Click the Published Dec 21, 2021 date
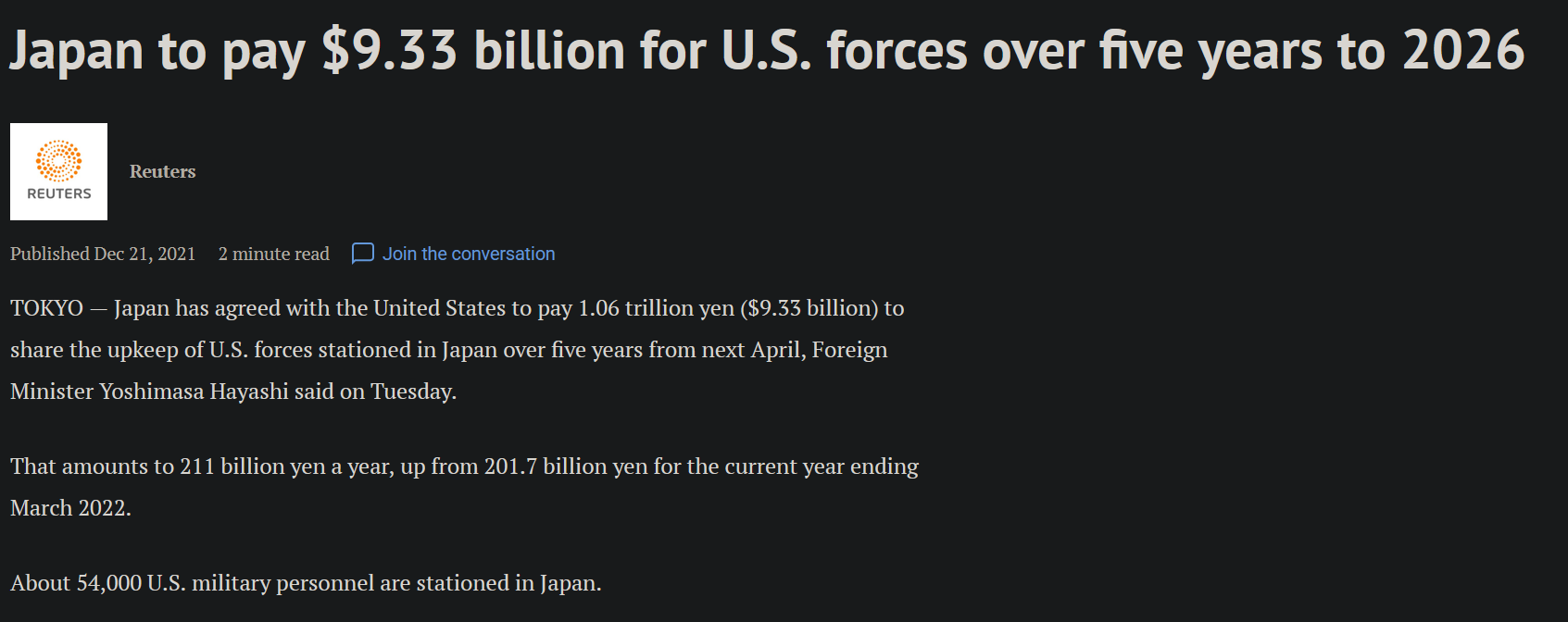 (103, 254)
